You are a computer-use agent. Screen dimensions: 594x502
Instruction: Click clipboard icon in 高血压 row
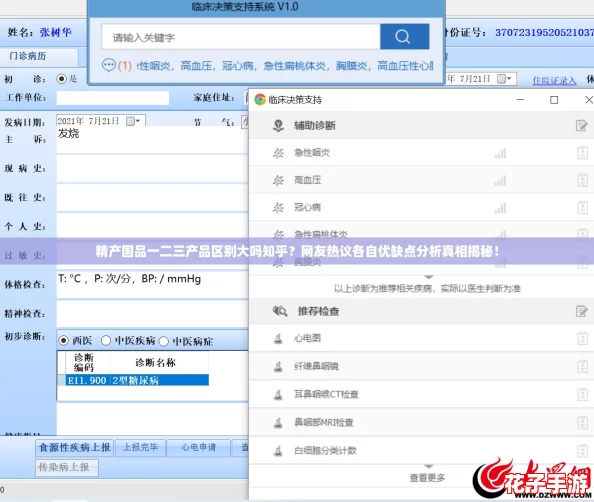point(582,180)
